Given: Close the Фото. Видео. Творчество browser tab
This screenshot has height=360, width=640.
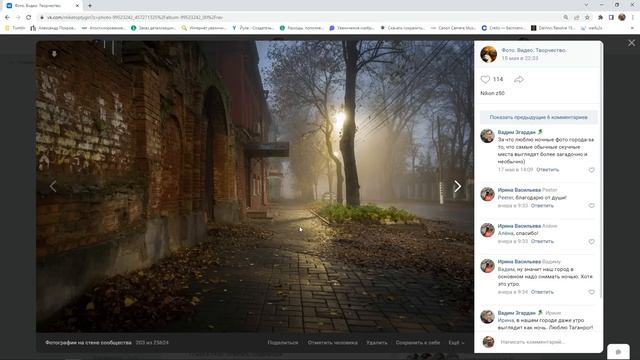Looking at the screenshot, I should tap(78, 6).
